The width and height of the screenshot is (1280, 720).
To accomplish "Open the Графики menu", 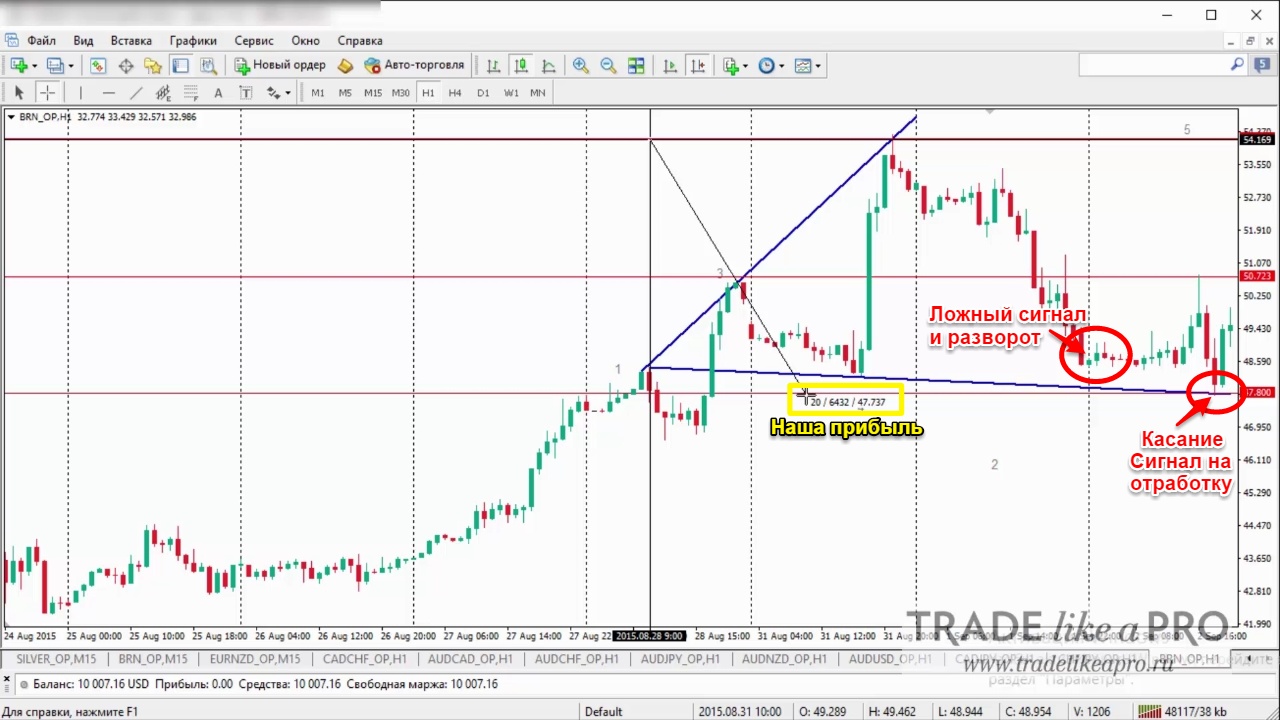I will (193, 41).
